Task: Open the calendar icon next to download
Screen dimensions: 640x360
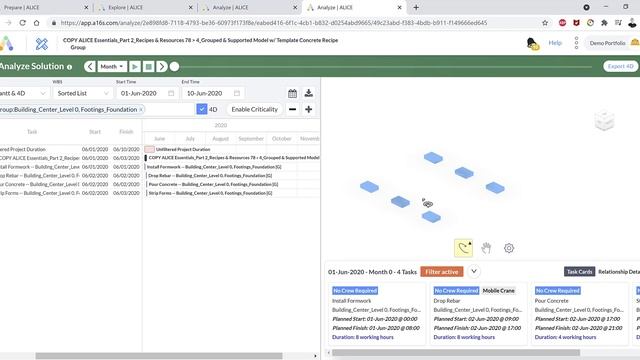Action: (x=292, y=93)
